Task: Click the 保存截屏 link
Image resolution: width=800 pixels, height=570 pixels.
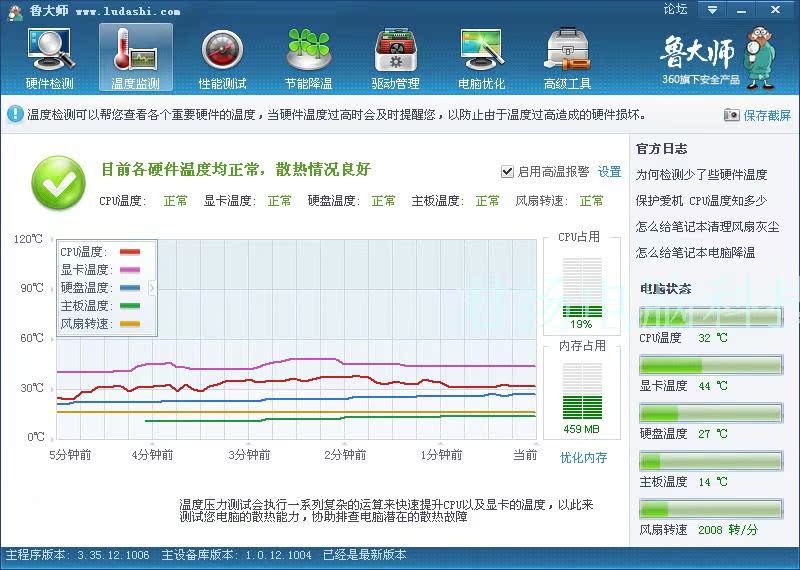Action: point(767,115)
